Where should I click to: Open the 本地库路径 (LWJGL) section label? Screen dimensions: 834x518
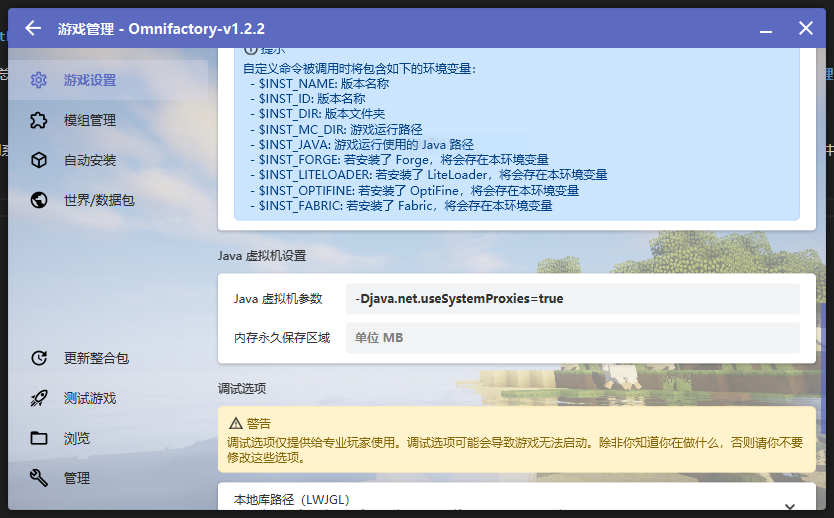(291, 499)
